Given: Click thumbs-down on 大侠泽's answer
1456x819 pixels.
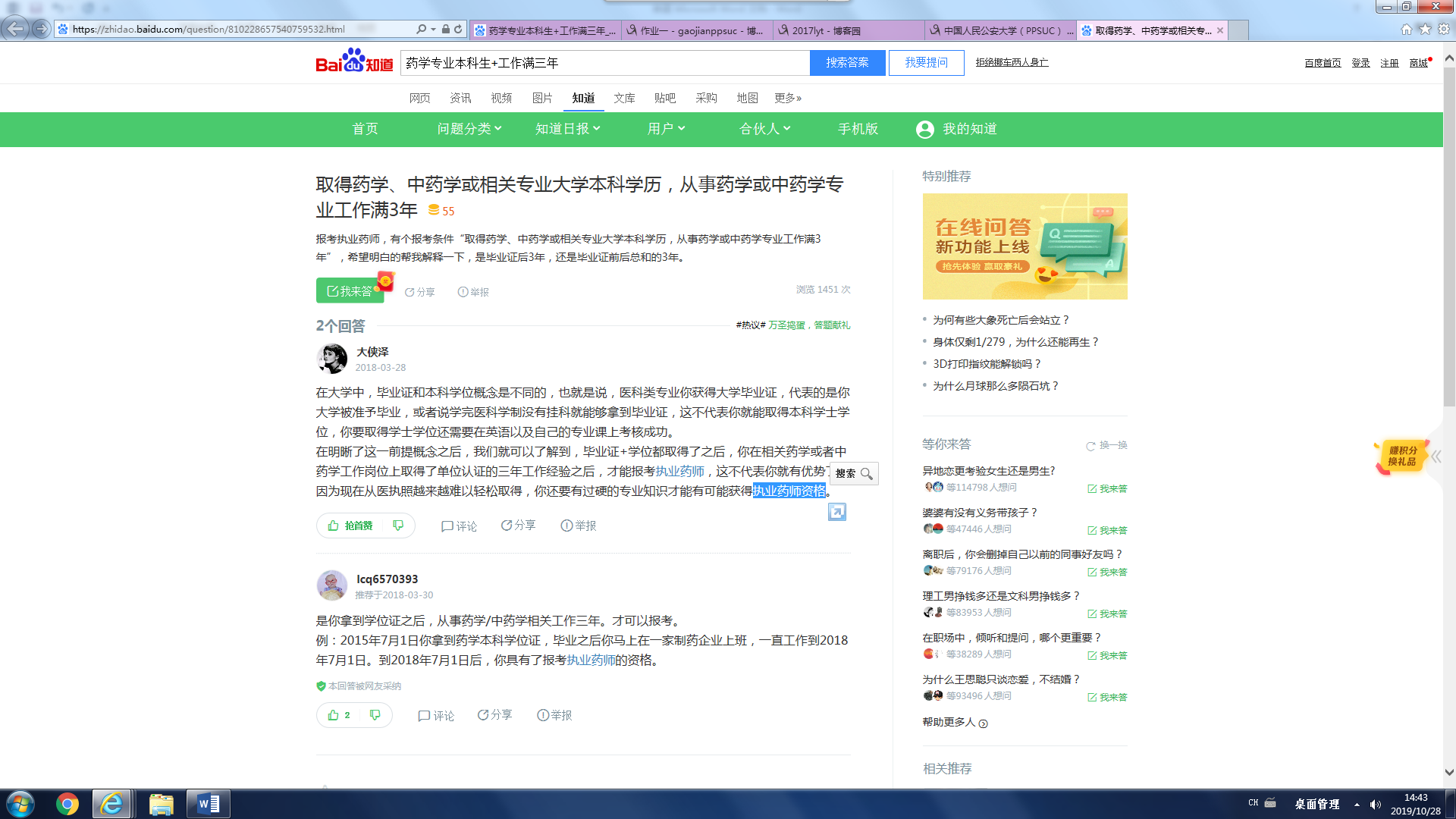Looking at the screenshot, I should click(398, 526).
